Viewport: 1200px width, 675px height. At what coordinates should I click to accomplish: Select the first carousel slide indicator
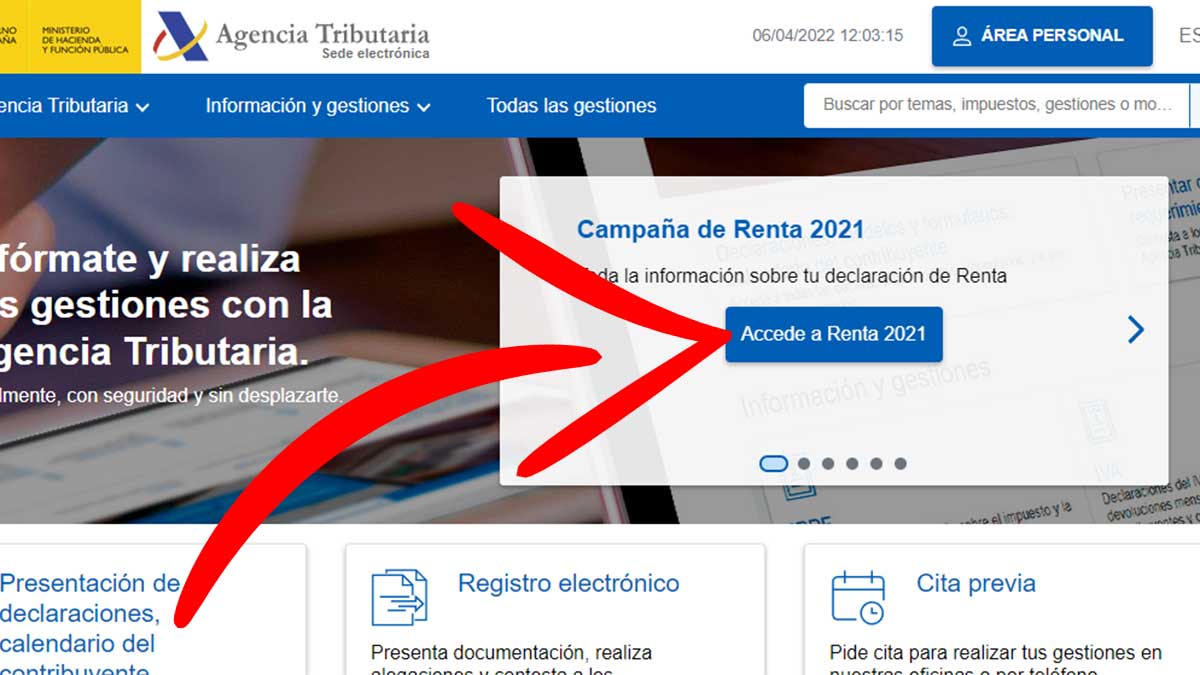(x=774, y=463)
